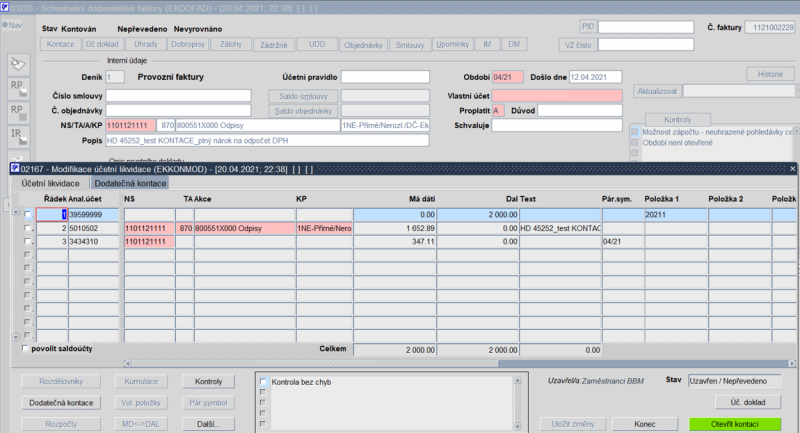Click the Nav icon in the left sidebar
800x433 pixels.
point(12,25)
